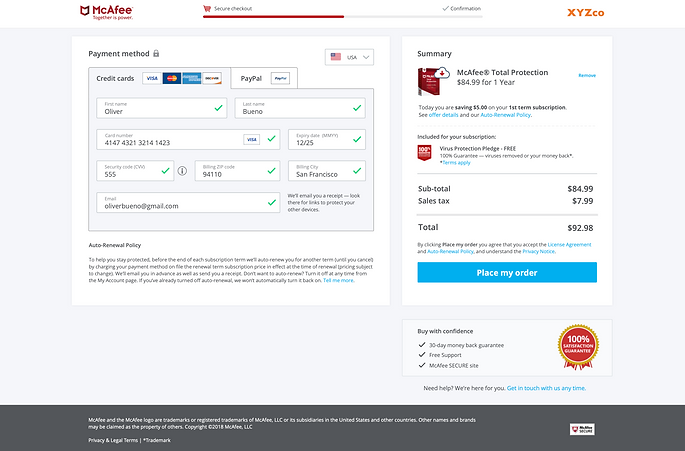Open the offer details link

[x=443, y=115]
